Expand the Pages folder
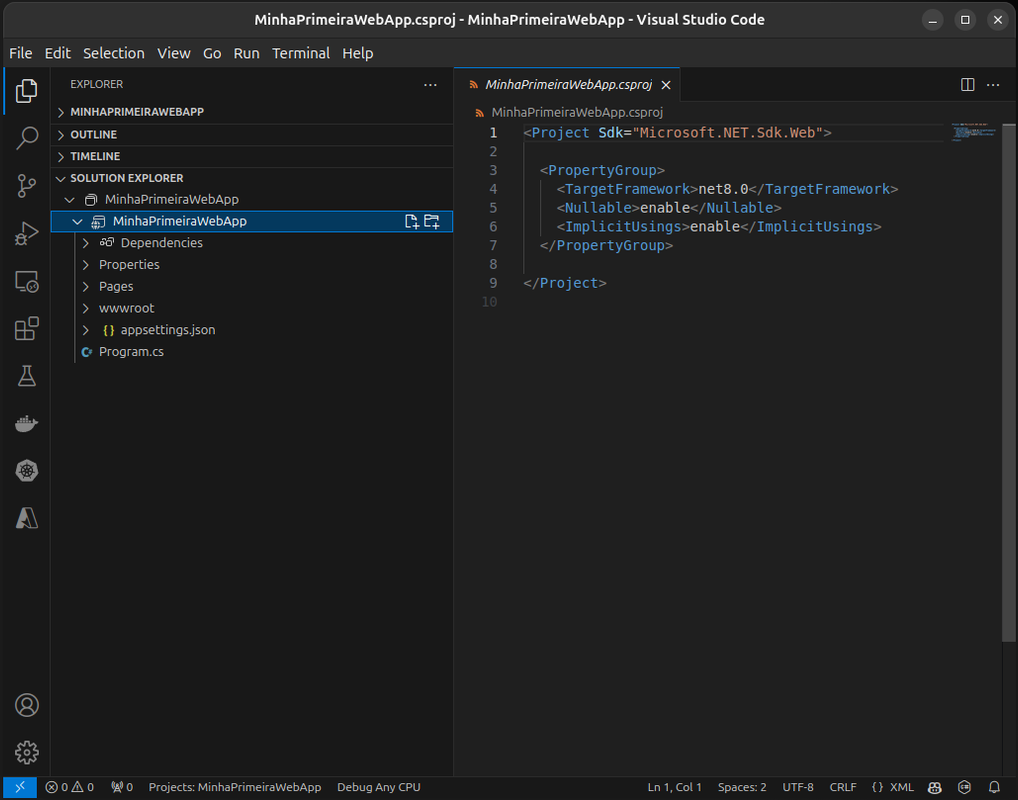This screenshot has width=1018, height=800. tap(86, 286)
